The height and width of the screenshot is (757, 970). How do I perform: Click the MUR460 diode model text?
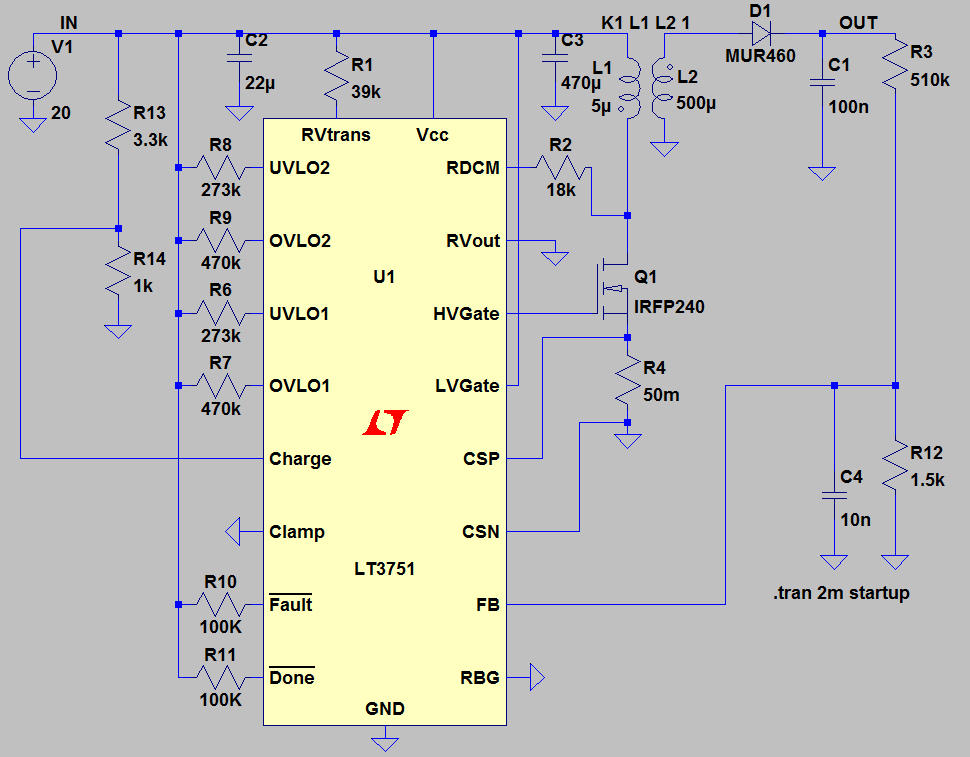[x=760, y=56]
